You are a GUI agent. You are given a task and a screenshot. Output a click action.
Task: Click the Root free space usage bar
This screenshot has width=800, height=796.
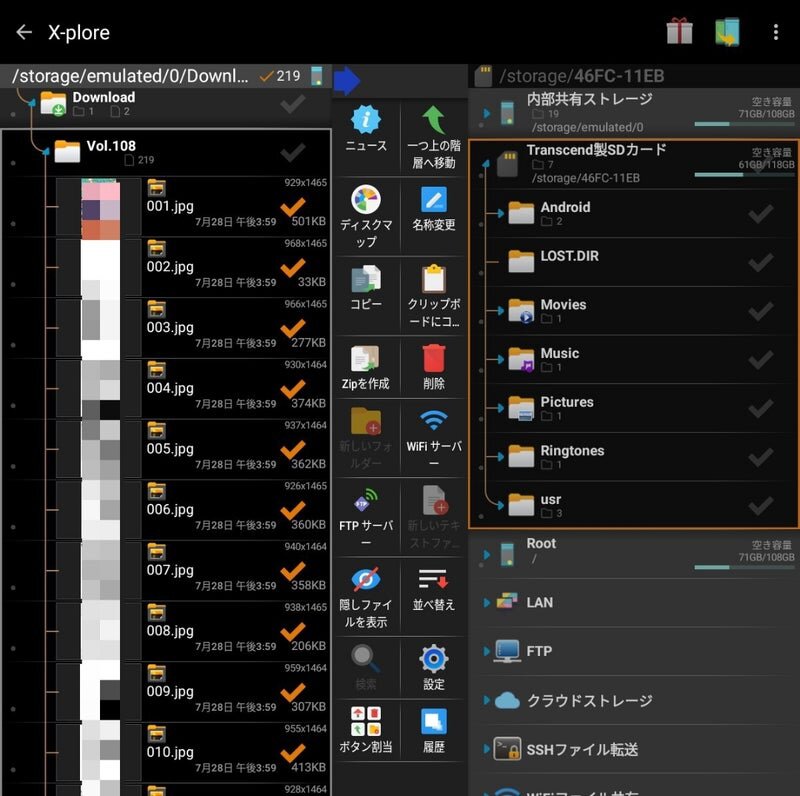(744, 567)
